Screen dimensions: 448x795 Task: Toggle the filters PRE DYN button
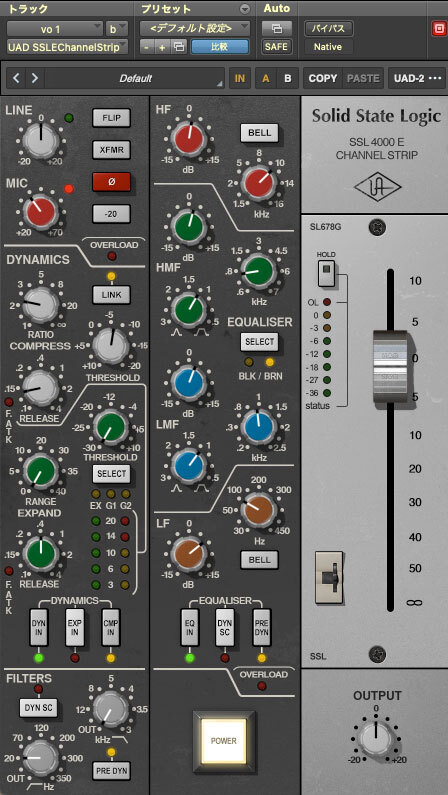pos(111,771)
